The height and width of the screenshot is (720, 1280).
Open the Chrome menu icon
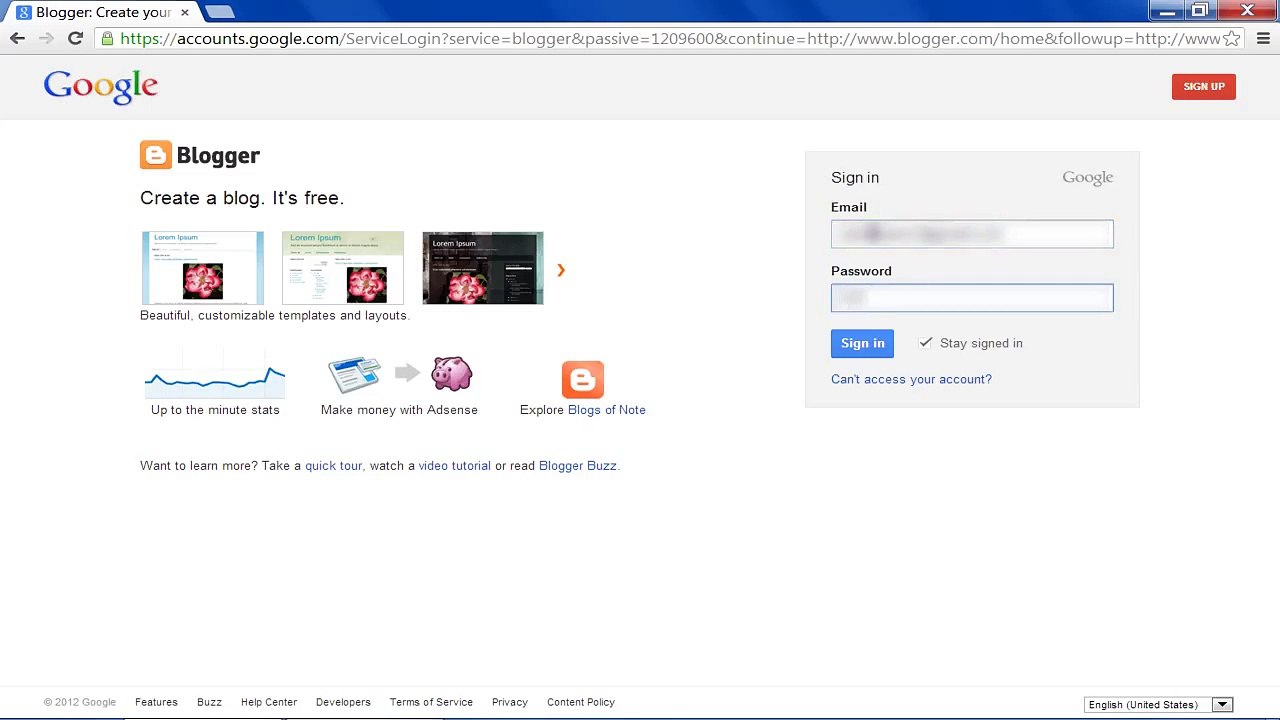1263,39
